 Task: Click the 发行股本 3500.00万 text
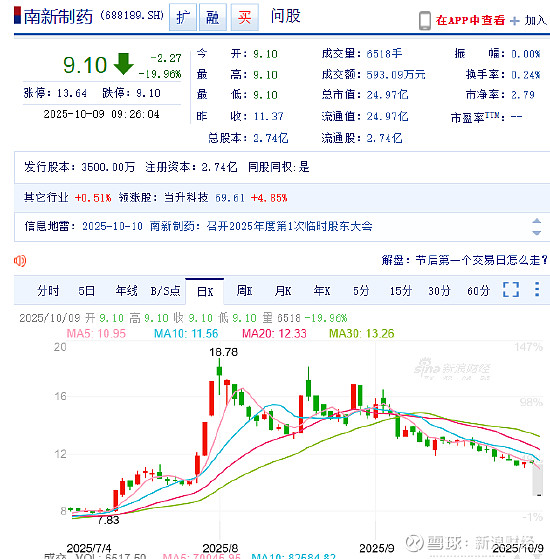tap(79, 167)
